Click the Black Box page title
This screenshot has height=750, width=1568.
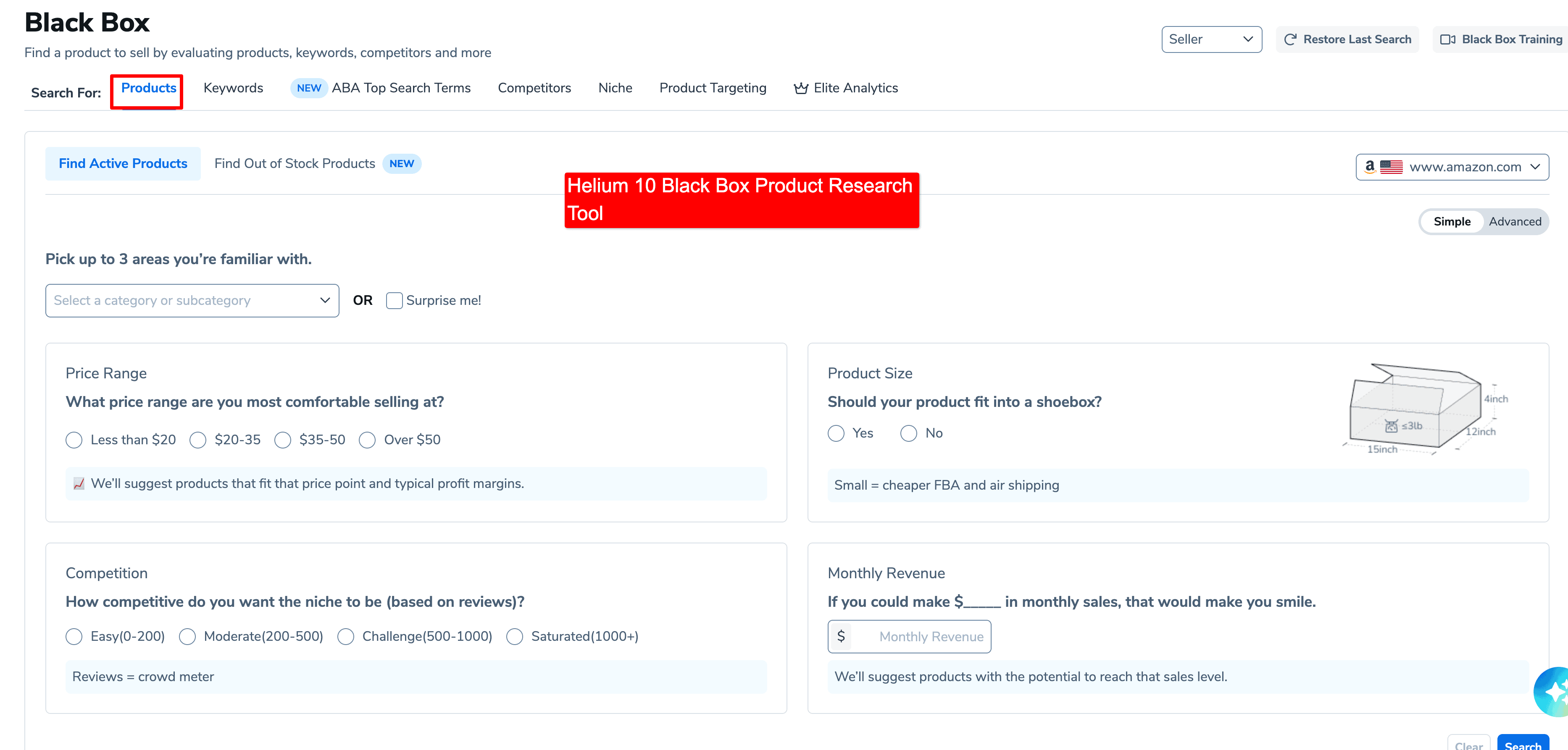[x=87, y=23]
